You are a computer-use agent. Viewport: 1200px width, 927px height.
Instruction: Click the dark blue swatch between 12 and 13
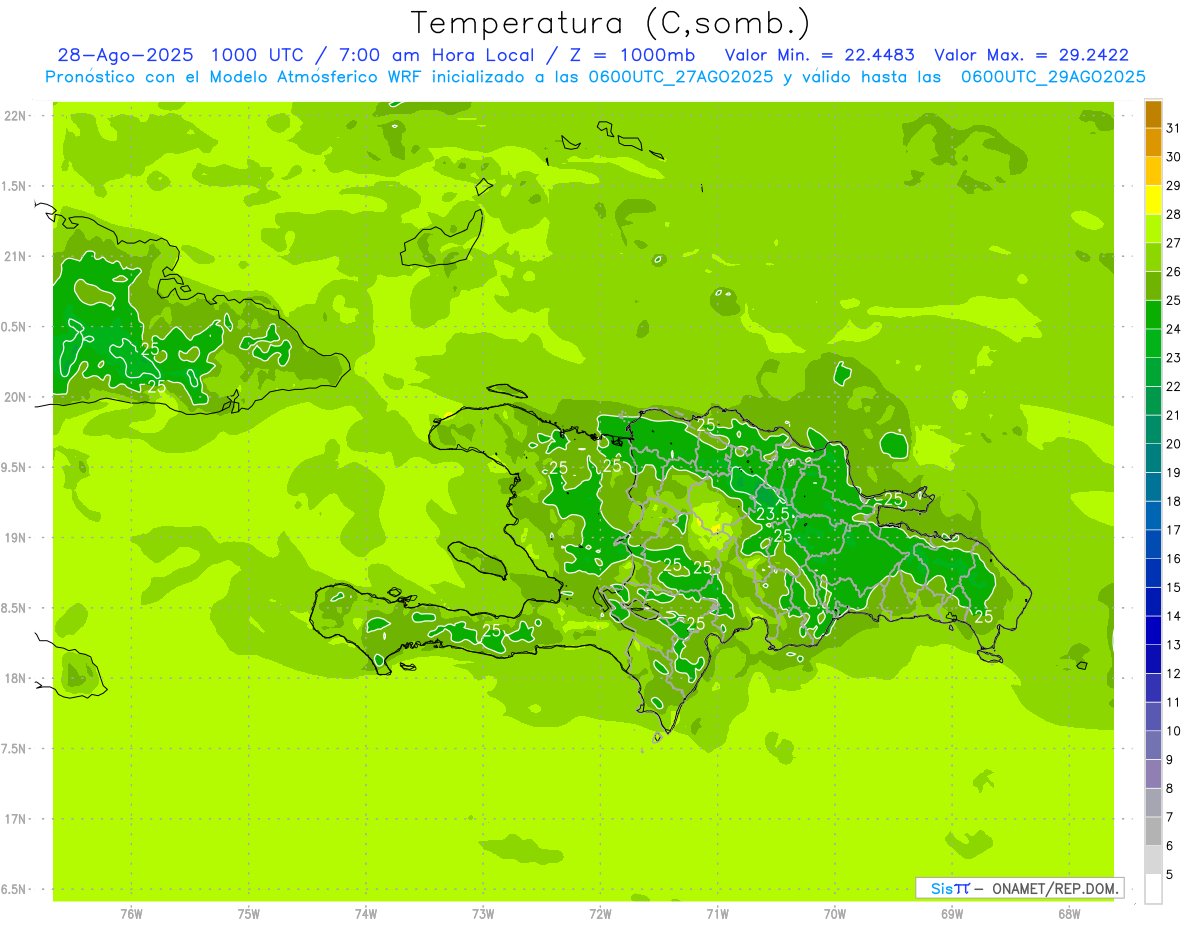click(1153, 659)
